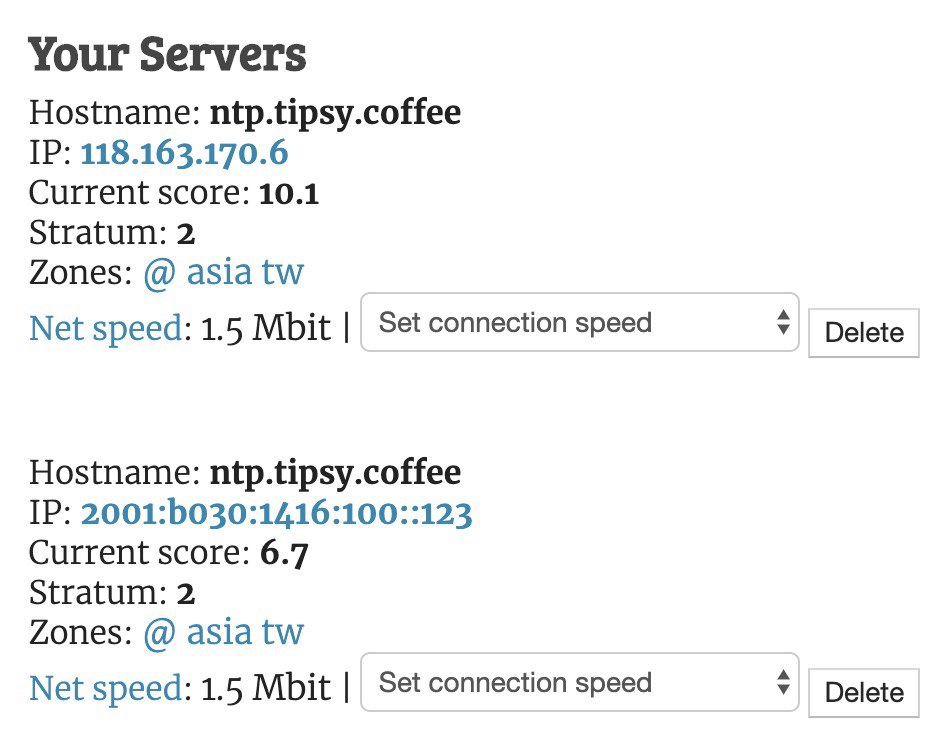Open the 118.163.170.6 IP address link
The image size is (936, 744).
(x=184, y=152)
